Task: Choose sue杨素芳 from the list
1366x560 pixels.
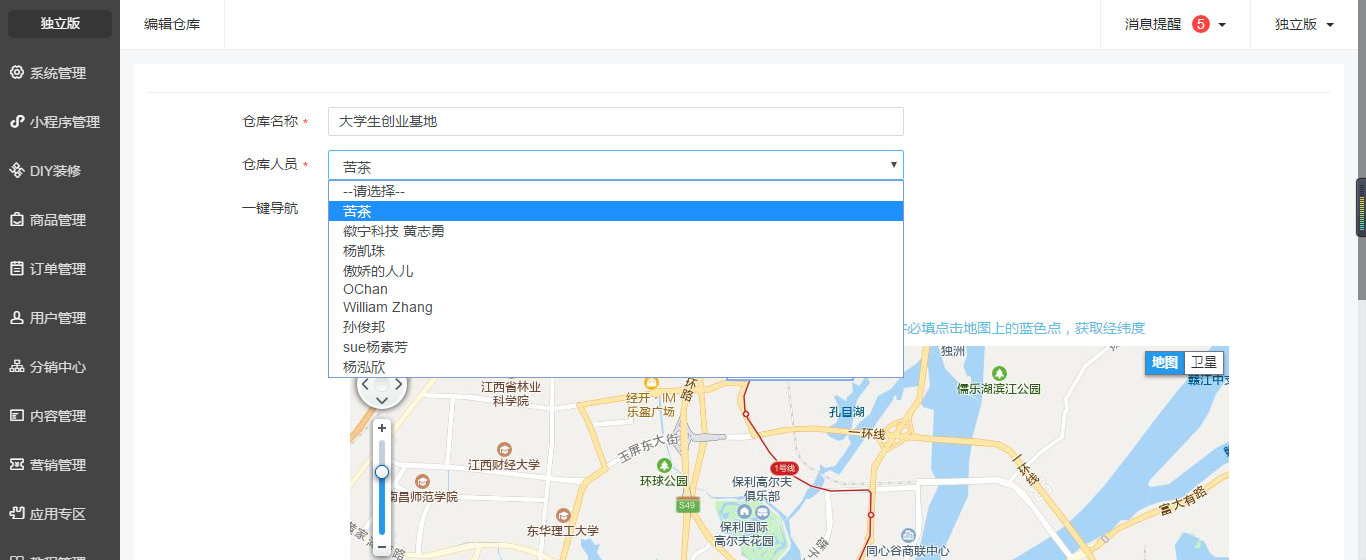Action: pos(616,347)
